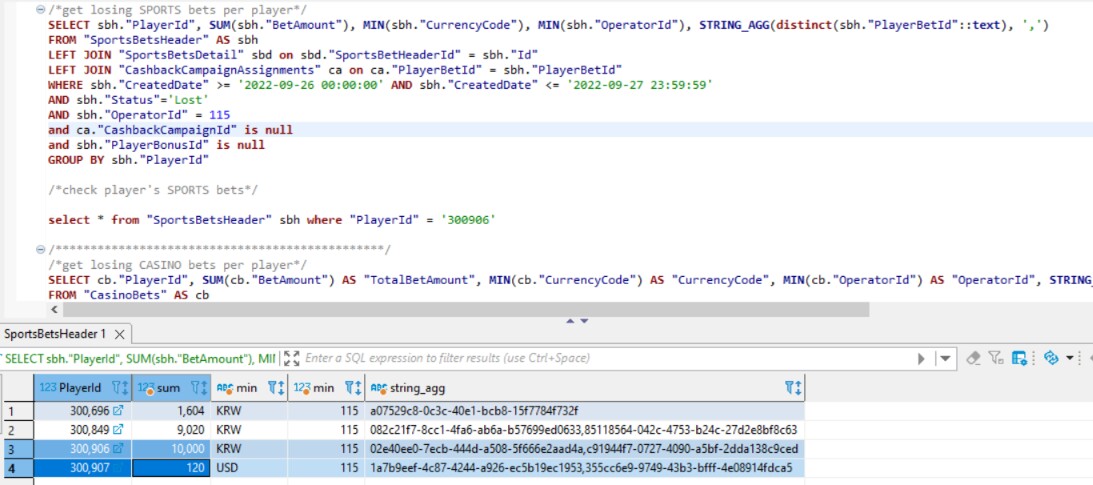Image resolution: width=1093 pixels, height=485 pixels.
Task: Collapse the SPORTS bets SQL block fold marker
Action: coord(40,10)
